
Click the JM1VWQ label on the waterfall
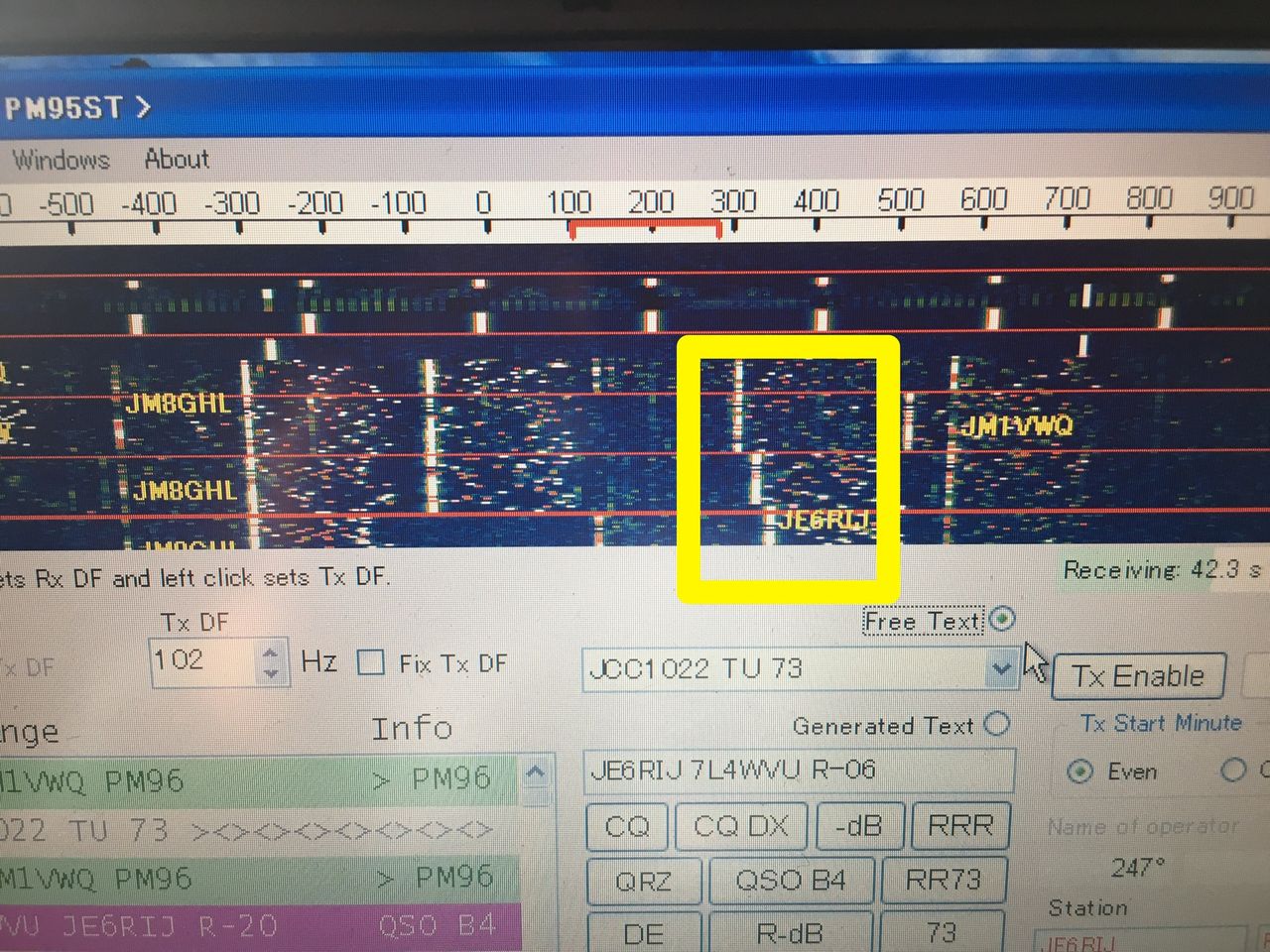(1017, 425)
